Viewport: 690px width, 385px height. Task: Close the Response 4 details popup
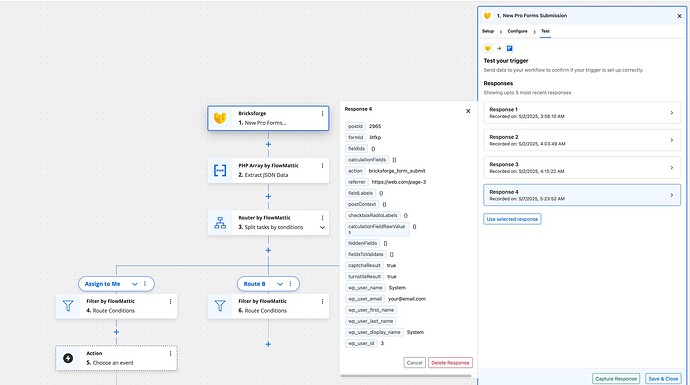point(468,111)
